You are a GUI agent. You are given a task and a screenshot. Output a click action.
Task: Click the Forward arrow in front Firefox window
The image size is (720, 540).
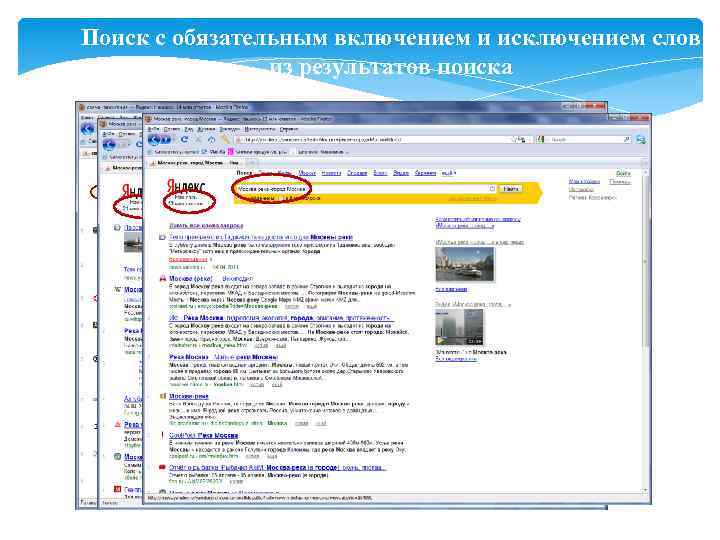[x=166, y=140]
